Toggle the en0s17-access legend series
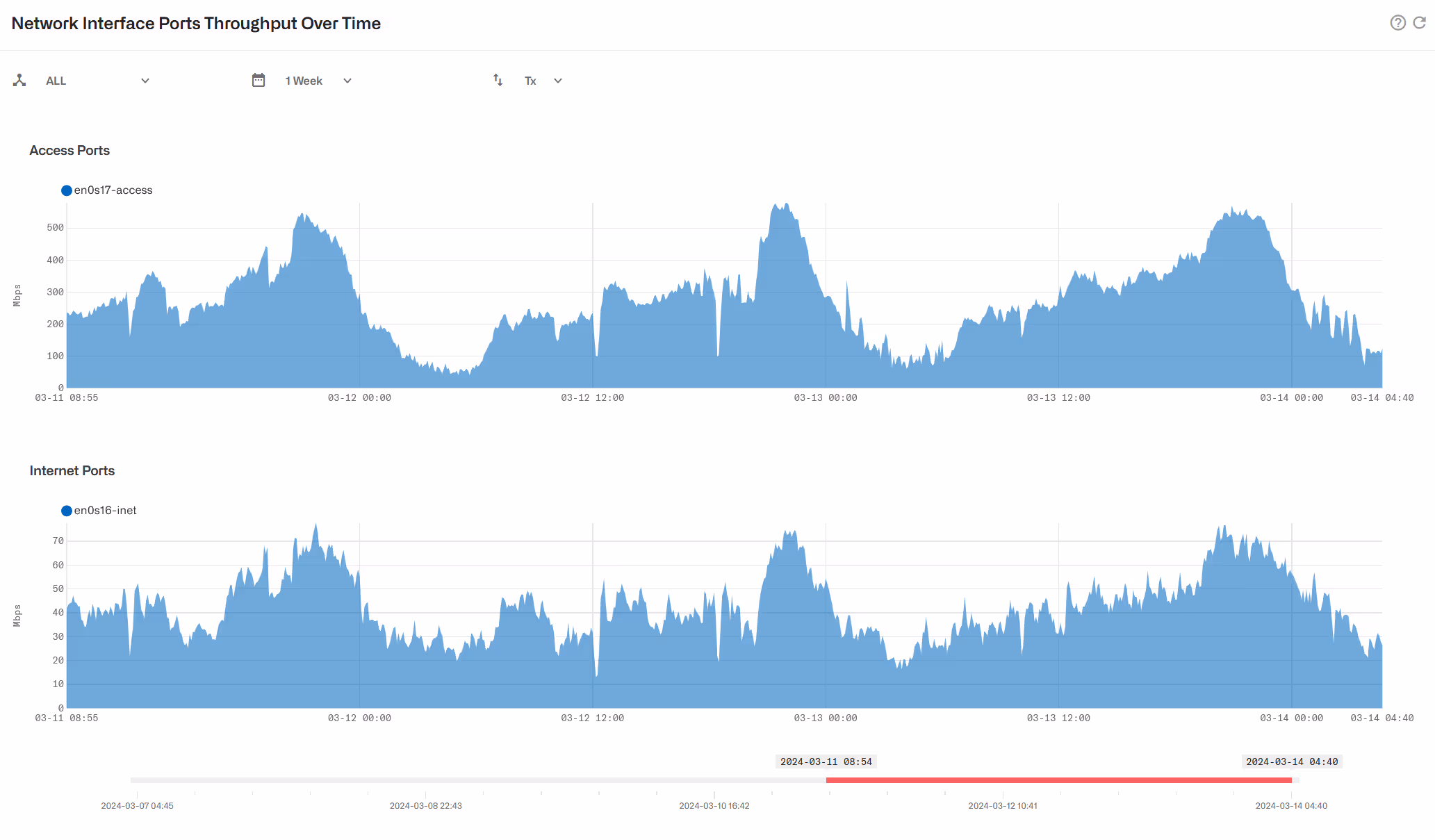1435x840 pixels. click(x=113, y=190)
